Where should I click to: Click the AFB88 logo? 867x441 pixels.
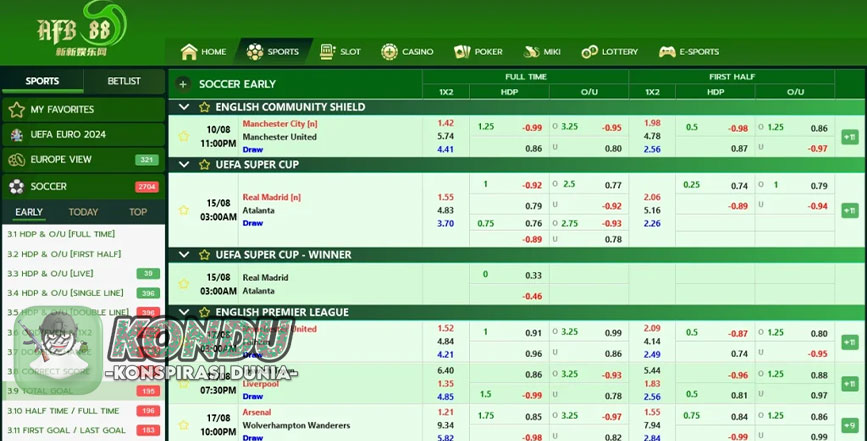click(x=82, y=29)
